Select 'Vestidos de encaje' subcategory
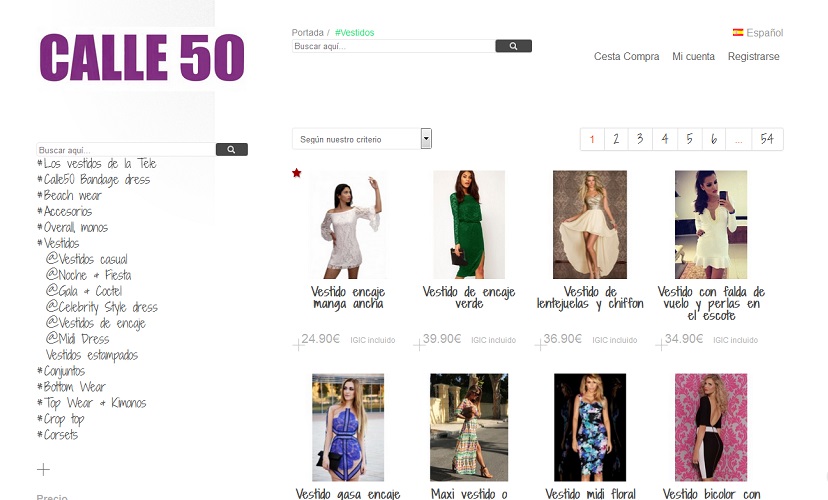 (x=96, y=323)
